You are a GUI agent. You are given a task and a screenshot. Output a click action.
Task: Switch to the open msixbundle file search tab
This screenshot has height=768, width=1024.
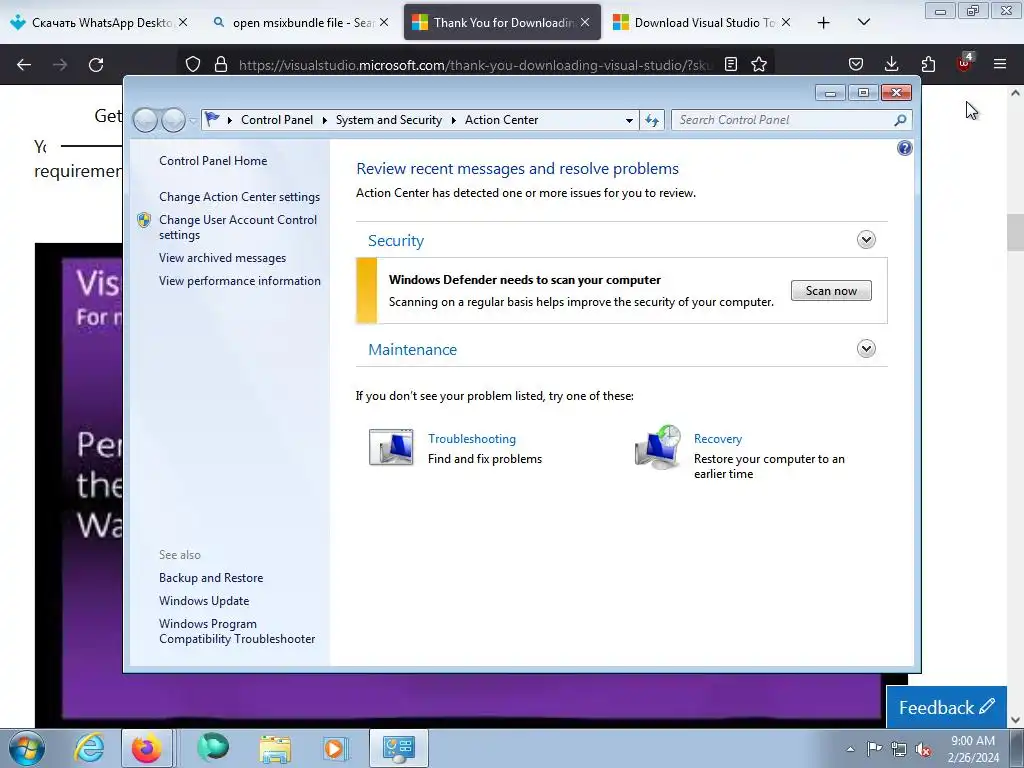coord(300,23)
